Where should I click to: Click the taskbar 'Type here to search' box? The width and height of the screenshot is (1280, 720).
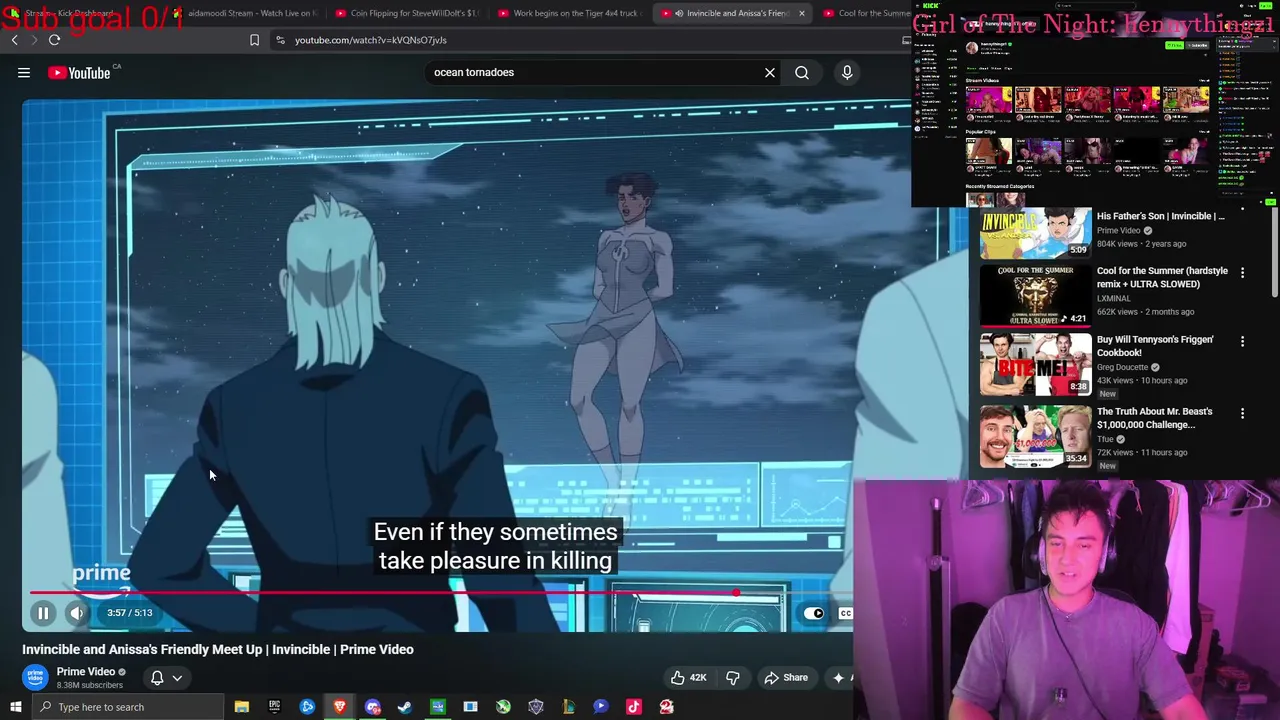(128, 707)
